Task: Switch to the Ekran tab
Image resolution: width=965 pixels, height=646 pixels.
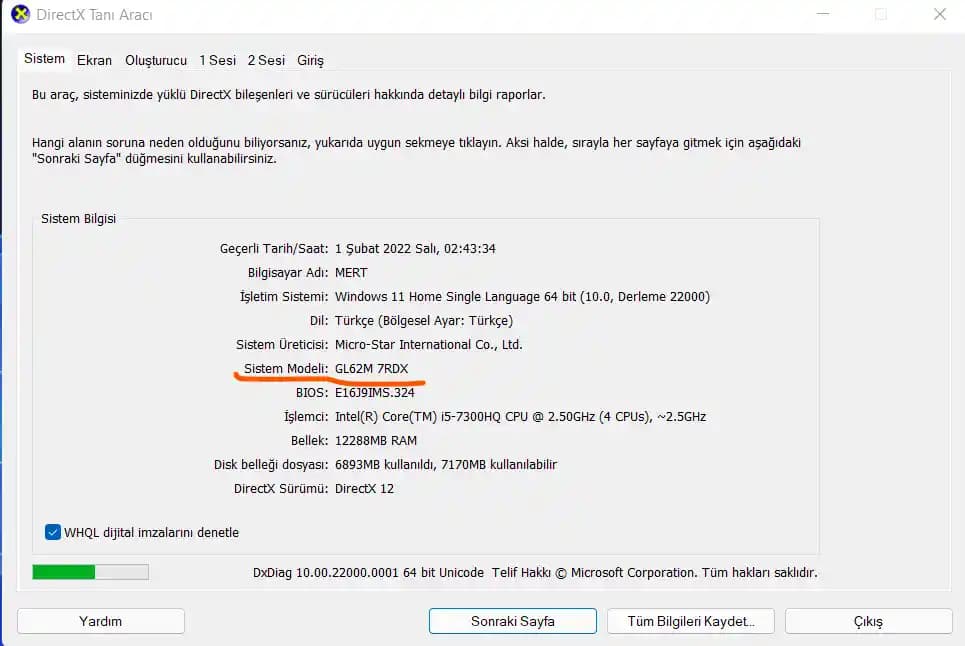Action: pos(94,60)
